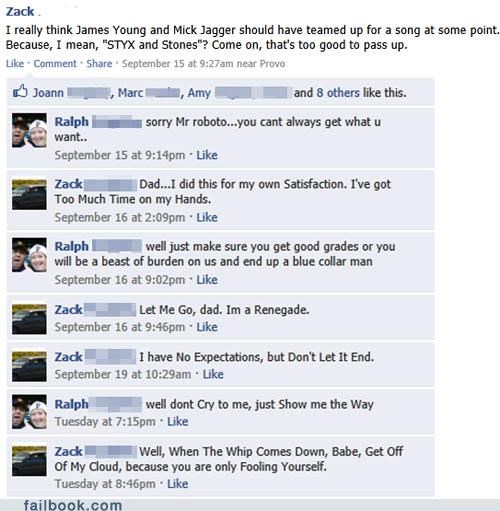Screen dimensions: 500x511
Task: Like the comment posted Tuesday at 8:46pm
Action: coord(178,484)
